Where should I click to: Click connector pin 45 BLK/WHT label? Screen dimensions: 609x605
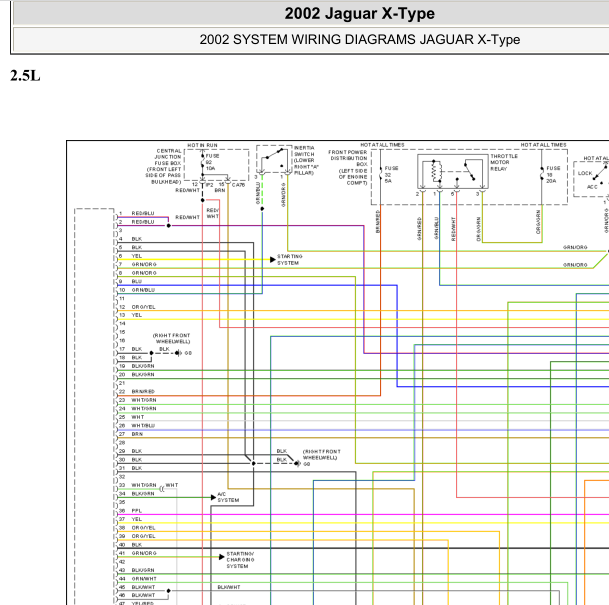(143, 587)
